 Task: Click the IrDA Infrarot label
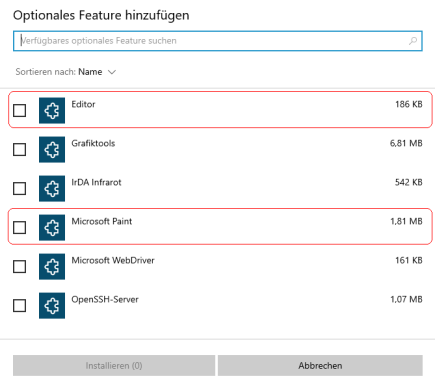[96, 182]
